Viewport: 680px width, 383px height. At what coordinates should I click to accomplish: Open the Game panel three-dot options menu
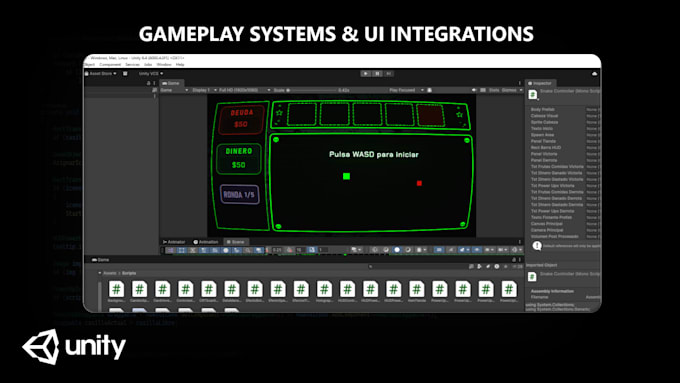point(520,83)
